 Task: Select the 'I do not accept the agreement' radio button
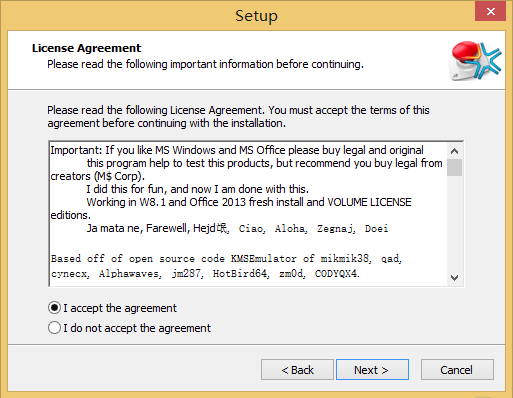[x=54, y=328]
